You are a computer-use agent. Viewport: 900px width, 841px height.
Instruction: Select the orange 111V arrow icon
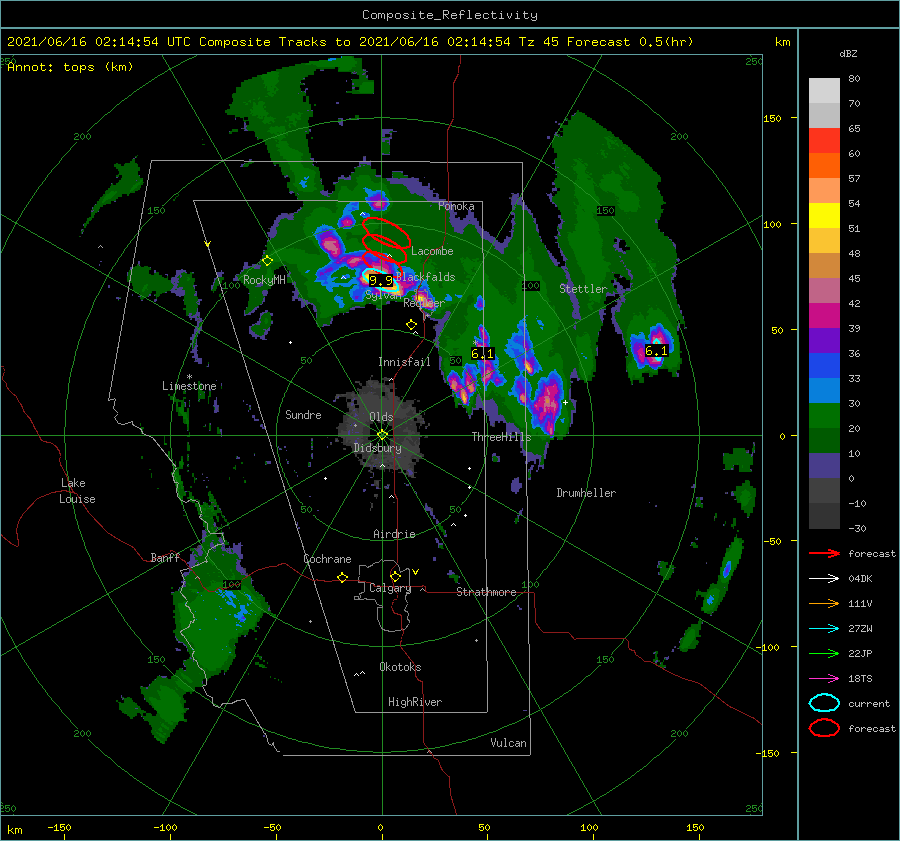(x=824, y=603)
